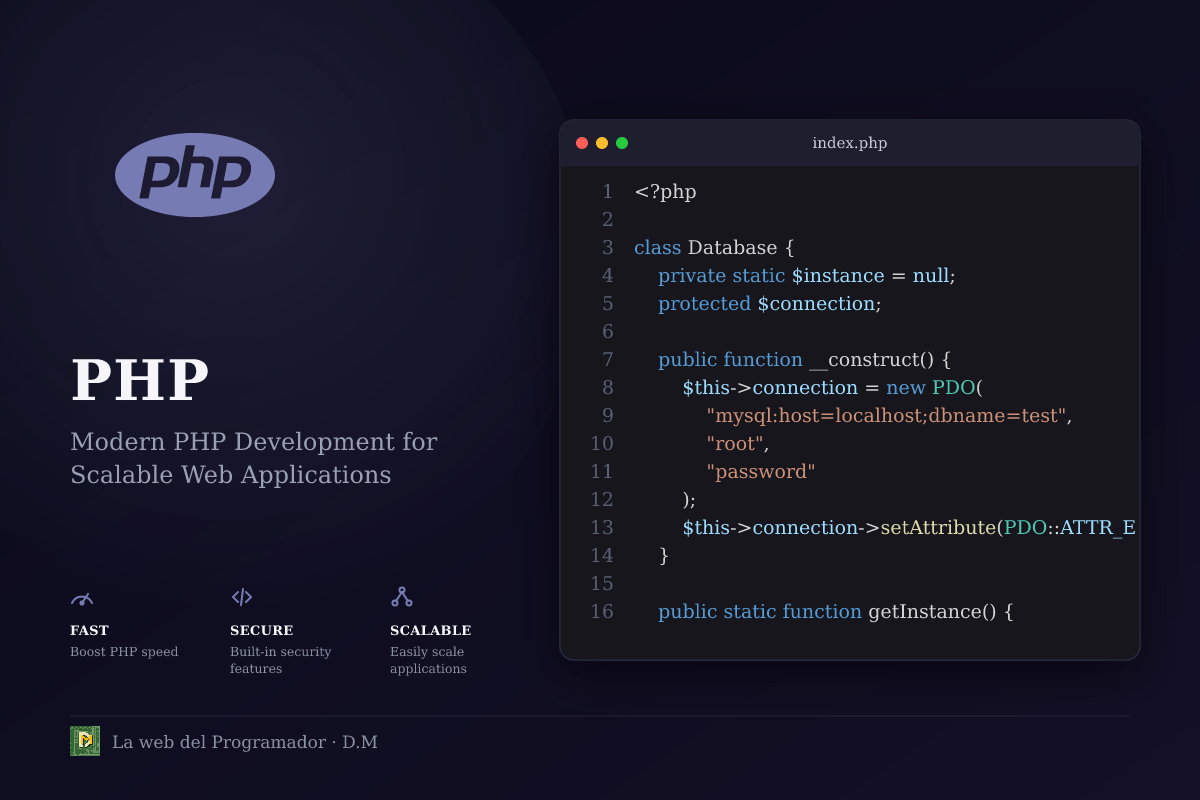Click line number 6 in the gutter

coord(607,332)
